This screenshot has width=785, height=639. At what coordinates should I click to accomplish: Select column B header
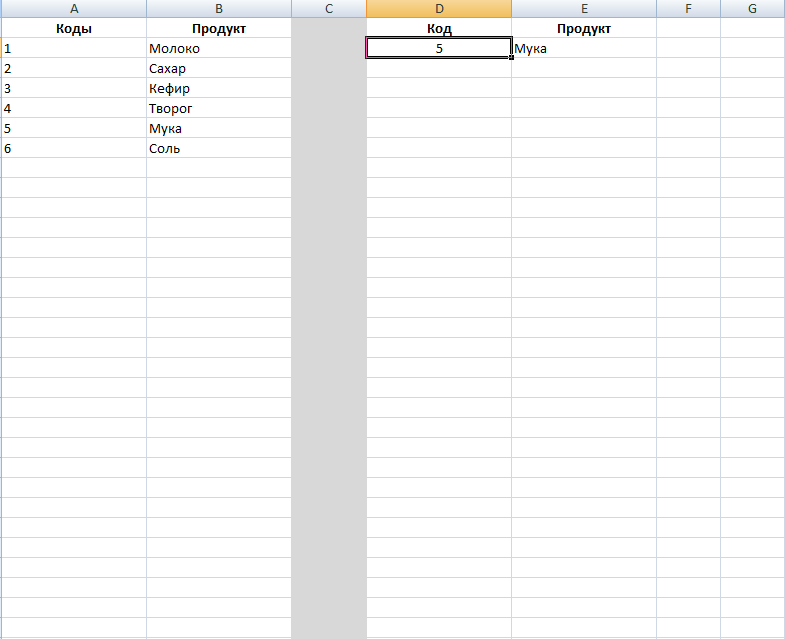pos(219,9)
